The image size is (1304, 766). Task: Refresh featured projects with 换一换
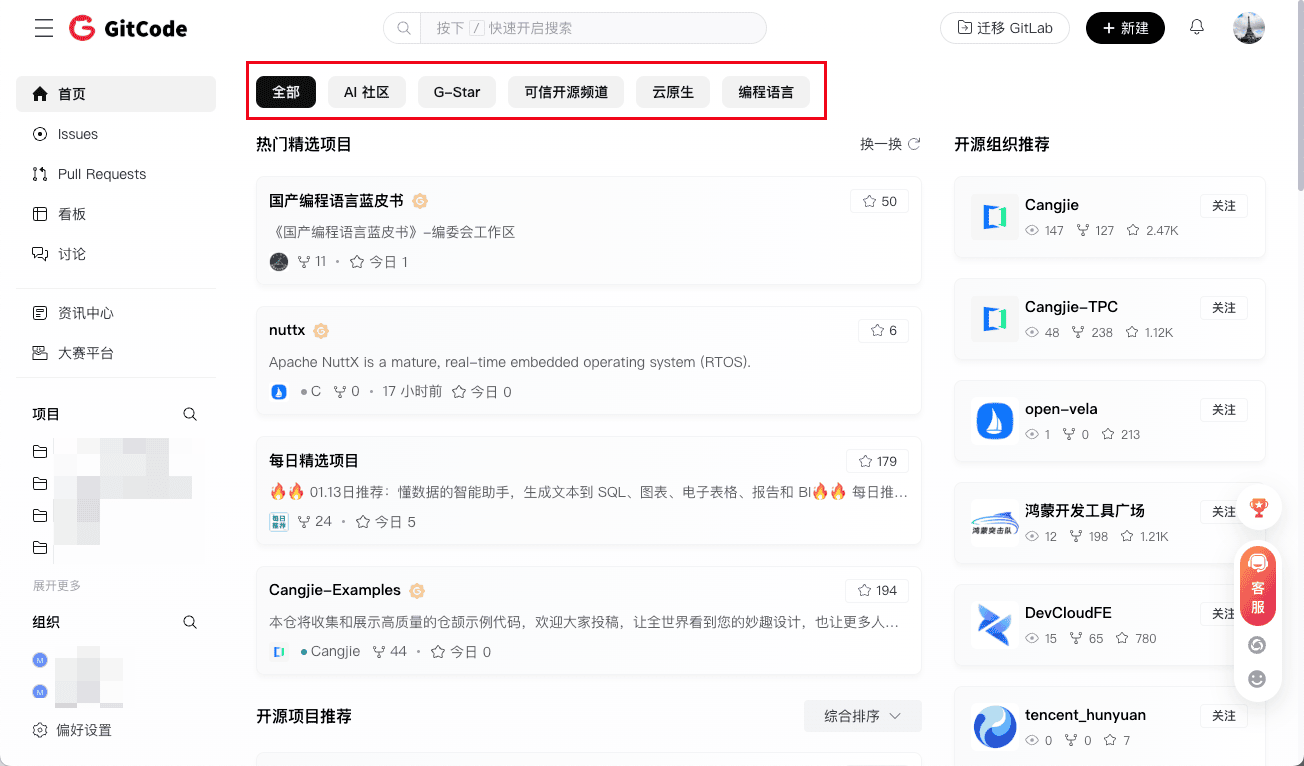coord(890,144)
